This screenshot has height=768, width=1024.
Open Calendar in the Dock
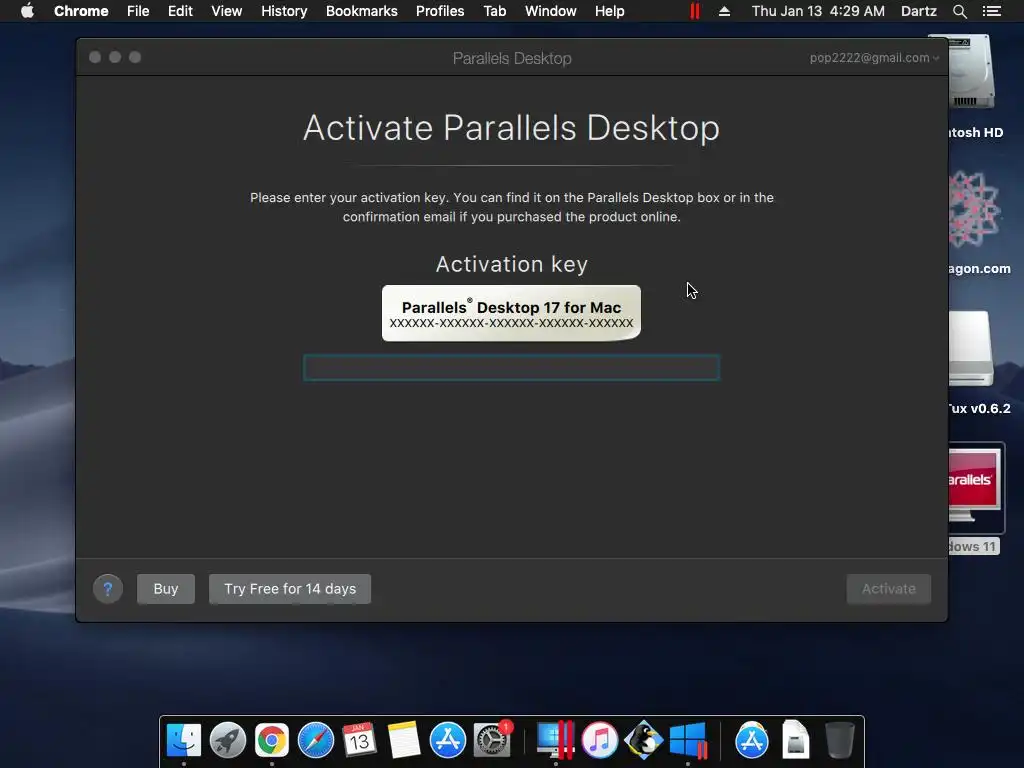pyautogui.click(x=359, y=740)
